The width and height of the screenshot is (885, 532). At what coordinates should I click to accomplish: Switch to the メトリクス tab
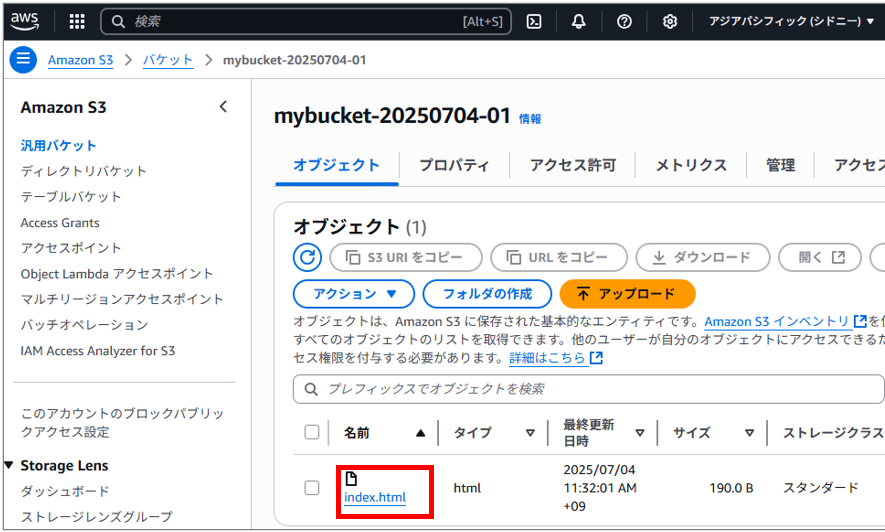click(x=691, y=165)
